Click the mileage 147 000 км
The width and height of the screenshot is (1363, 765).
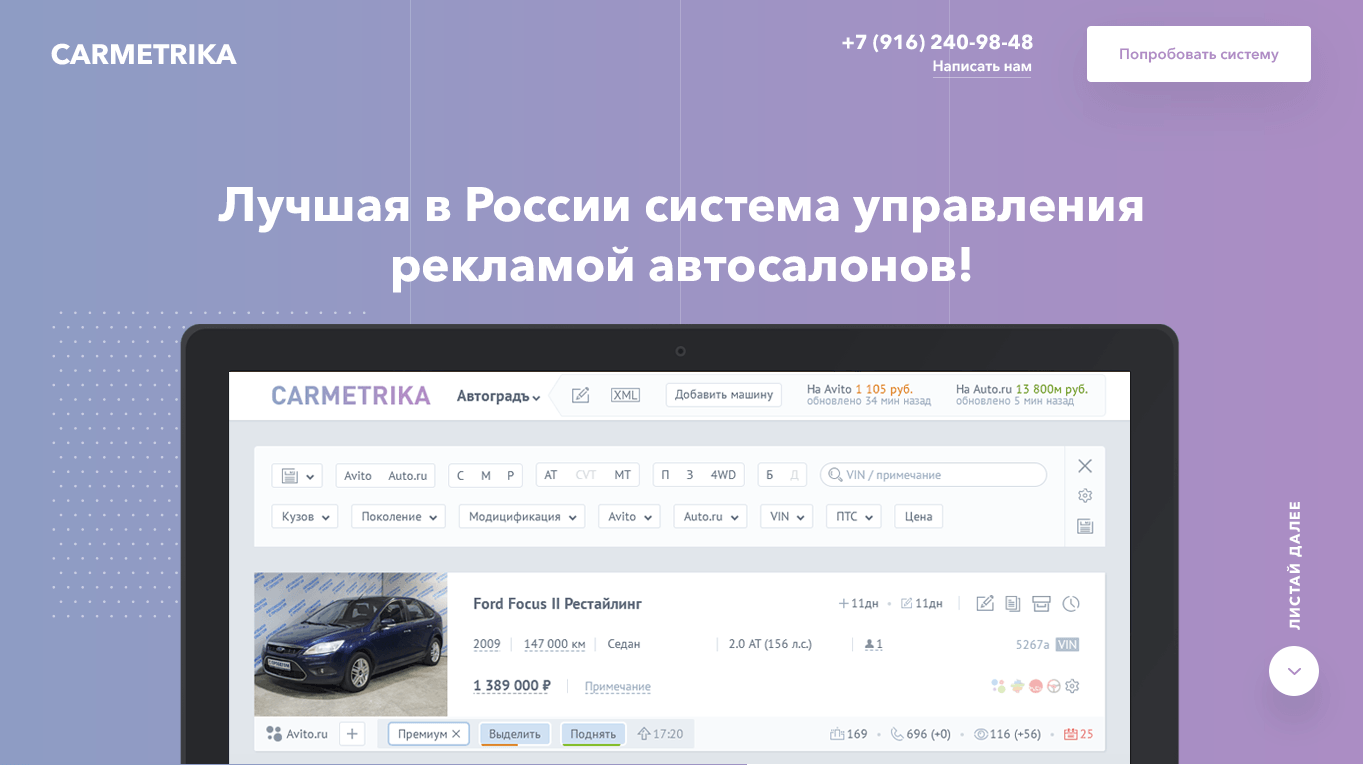[554, 645]
